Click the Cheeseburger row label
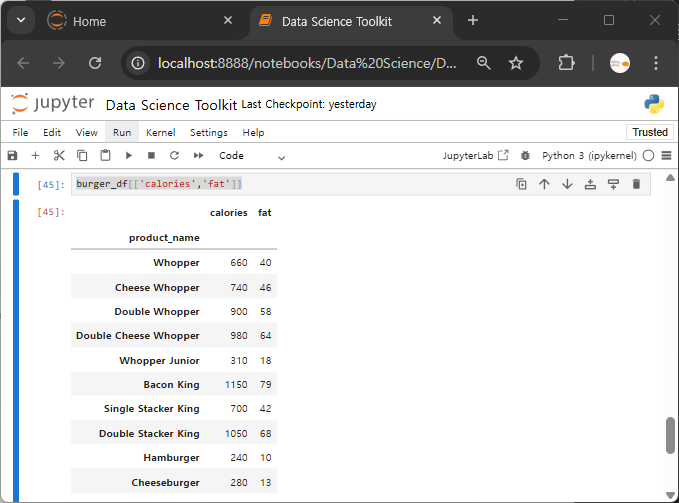679x503 pixels. [x=165, y=483]
